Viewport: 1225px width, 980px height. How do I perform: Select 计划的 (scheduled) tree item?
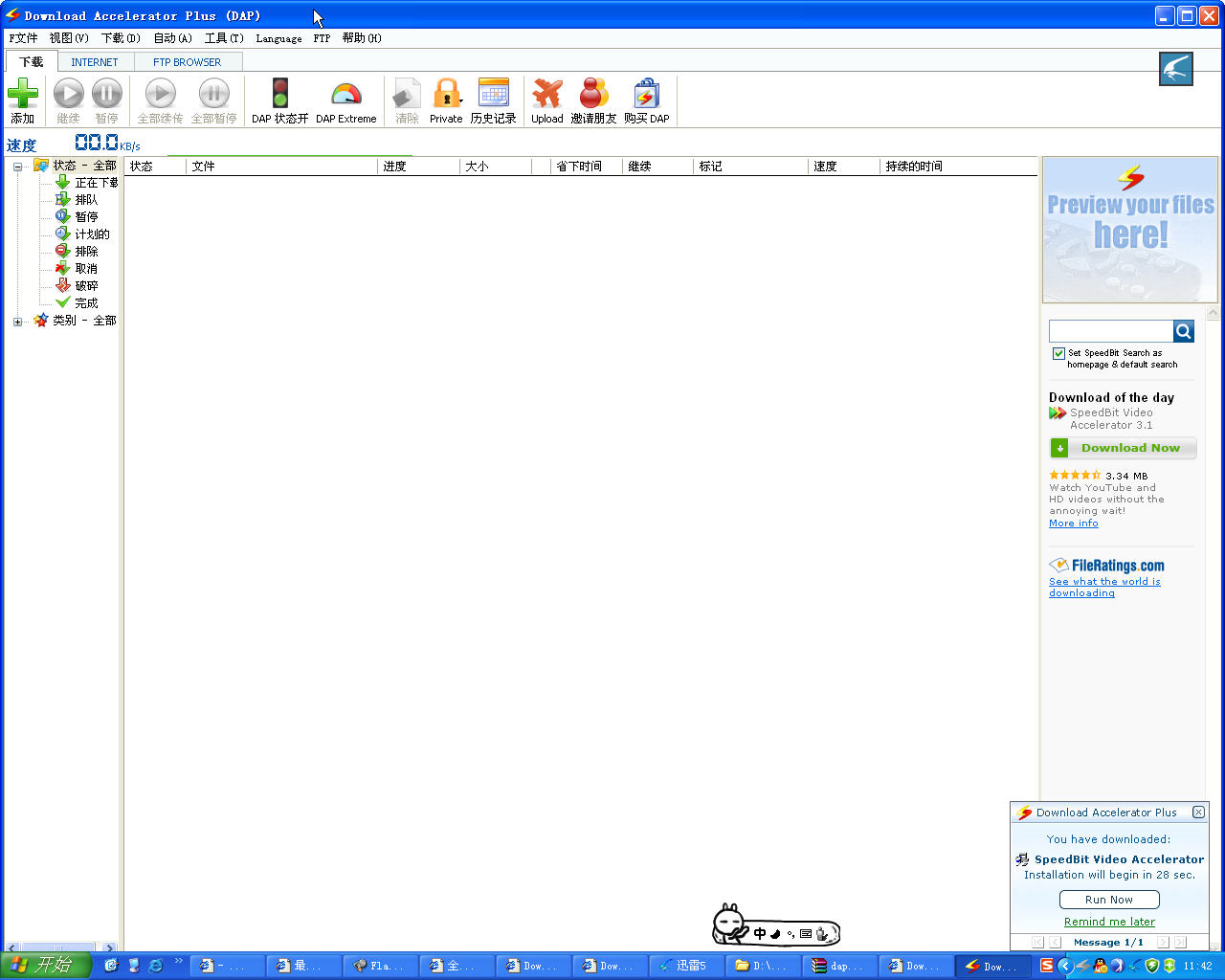tap(92, 234)
